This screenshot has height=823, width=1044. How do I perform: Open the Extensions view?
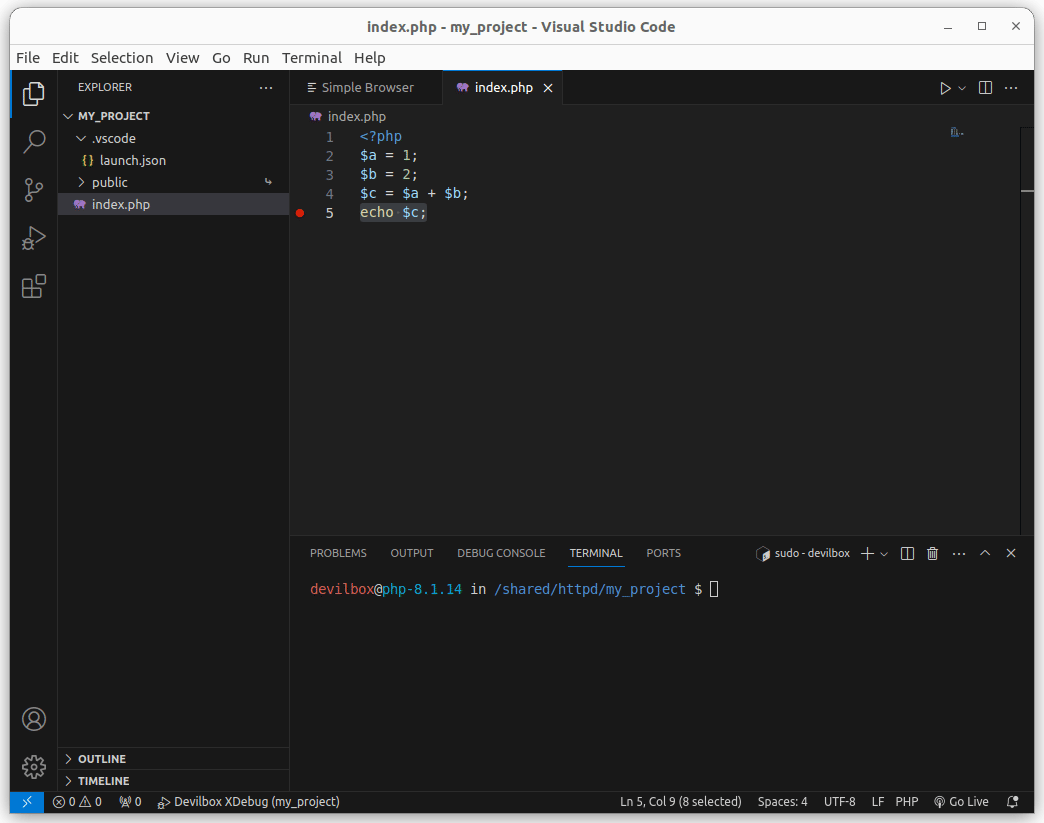[x=34, y=287]
